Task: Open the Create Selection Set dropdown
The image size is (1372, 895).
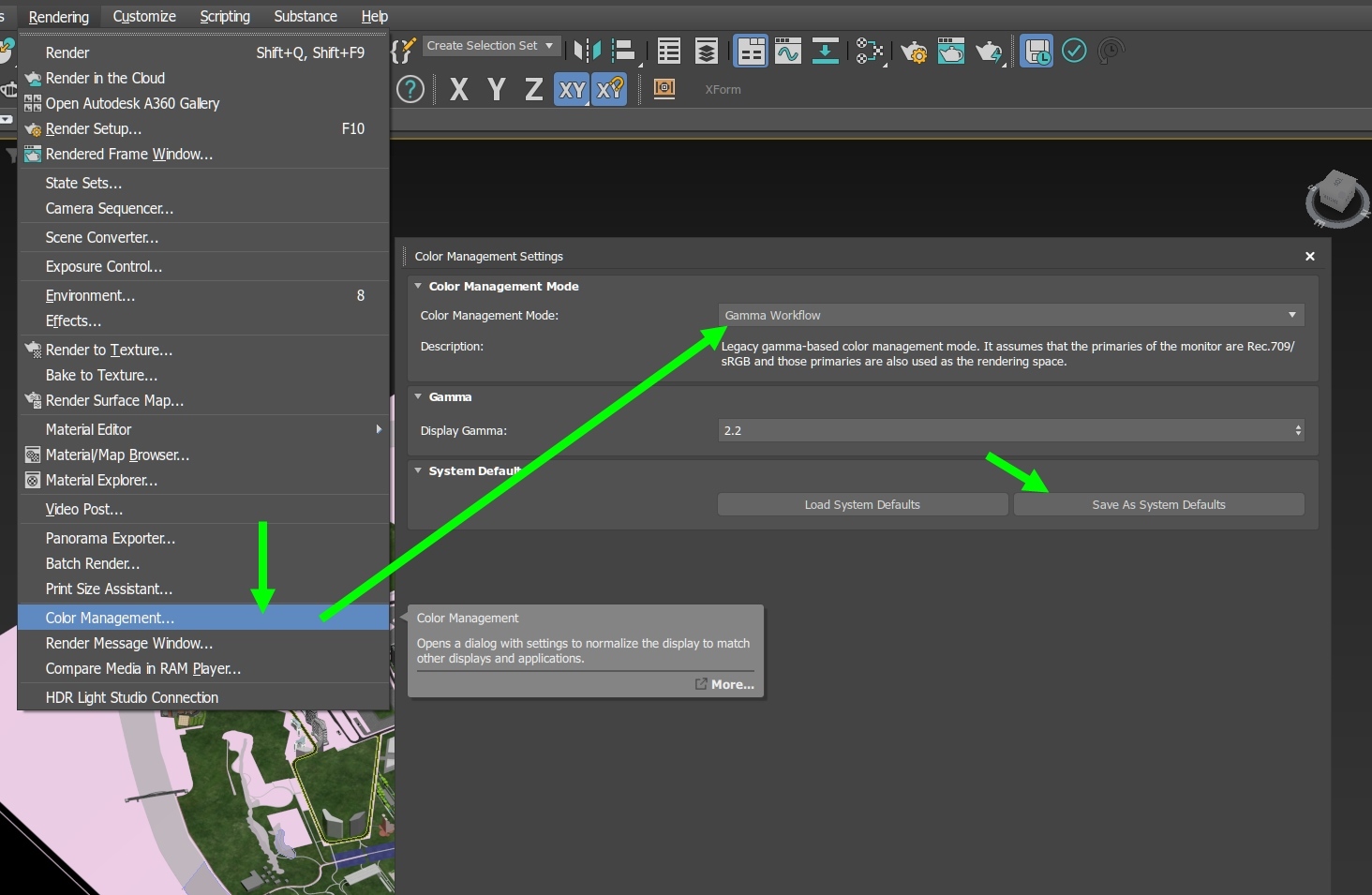Action: (491, 46)
